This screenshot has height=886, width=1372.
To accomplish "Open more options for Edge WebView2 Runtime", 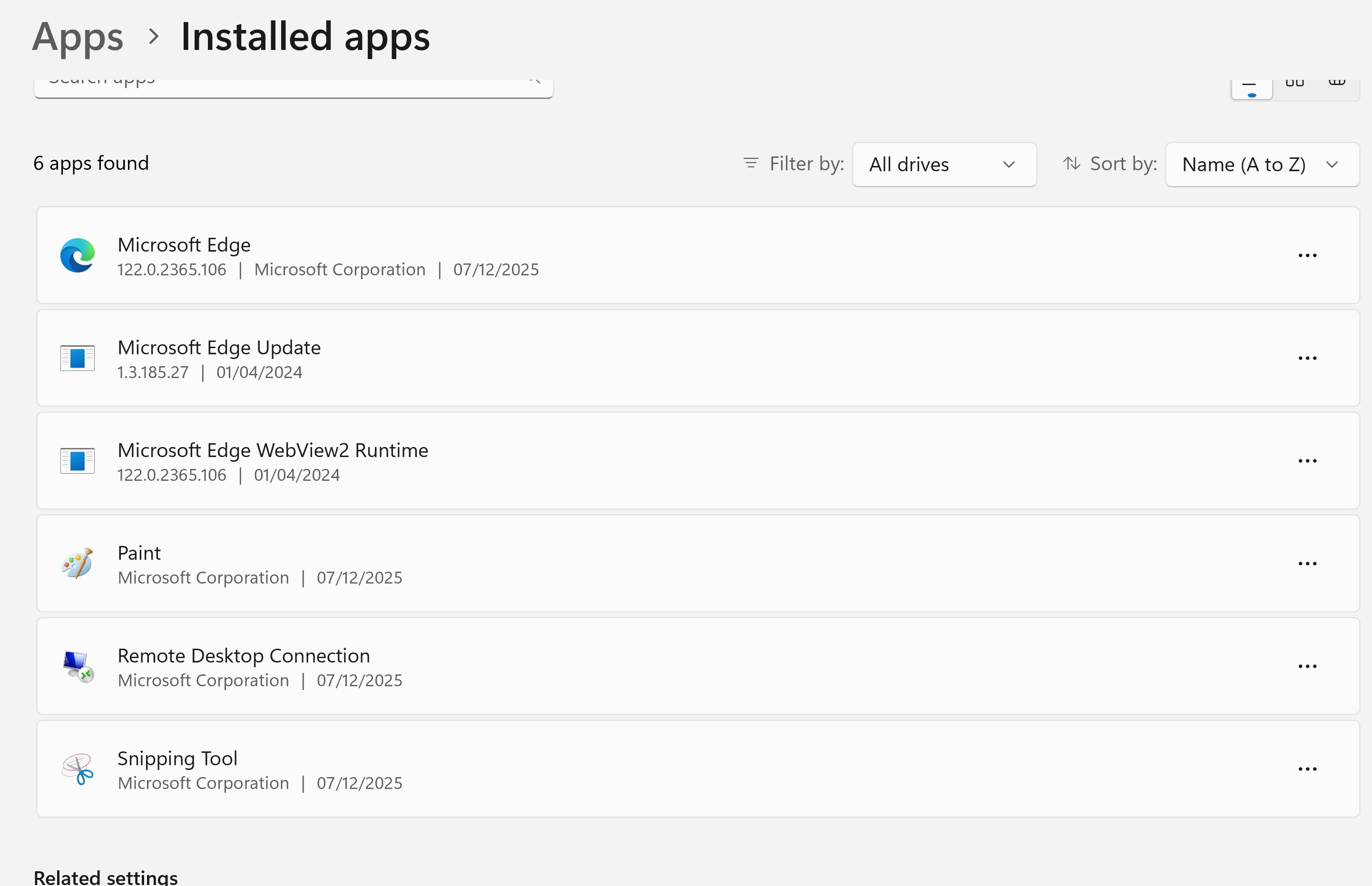I will coord(1307,461).
